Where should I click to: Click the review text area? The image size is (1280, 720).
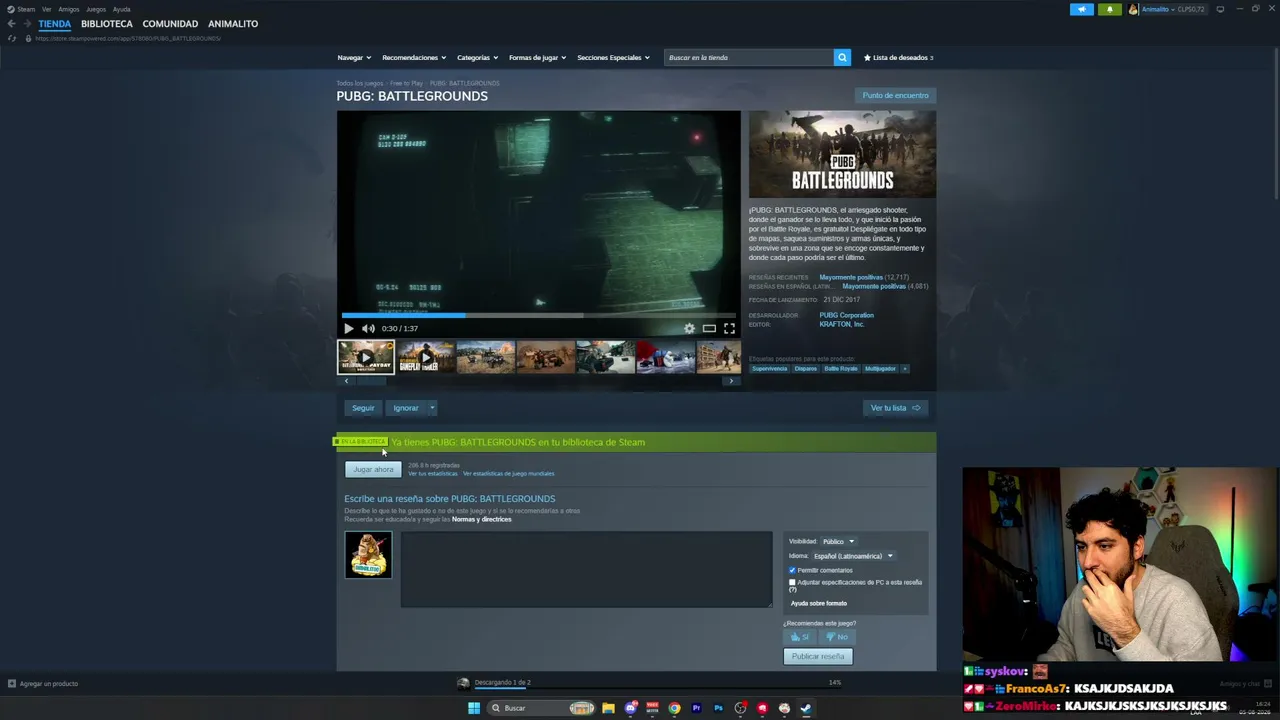(x=586, y=569)
